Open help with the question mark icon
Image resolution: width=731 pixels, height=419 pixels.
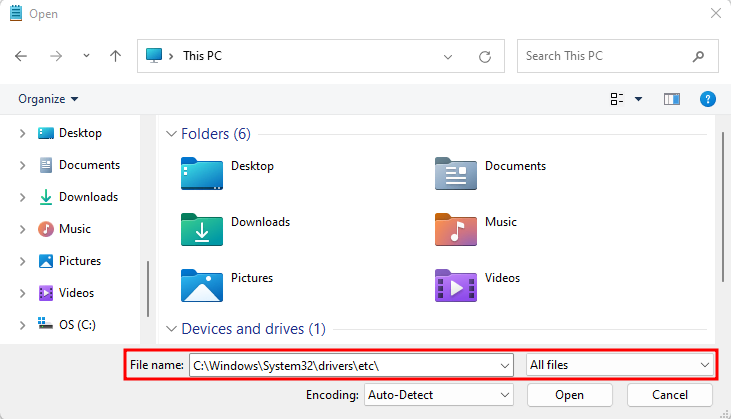click(707, 99)
